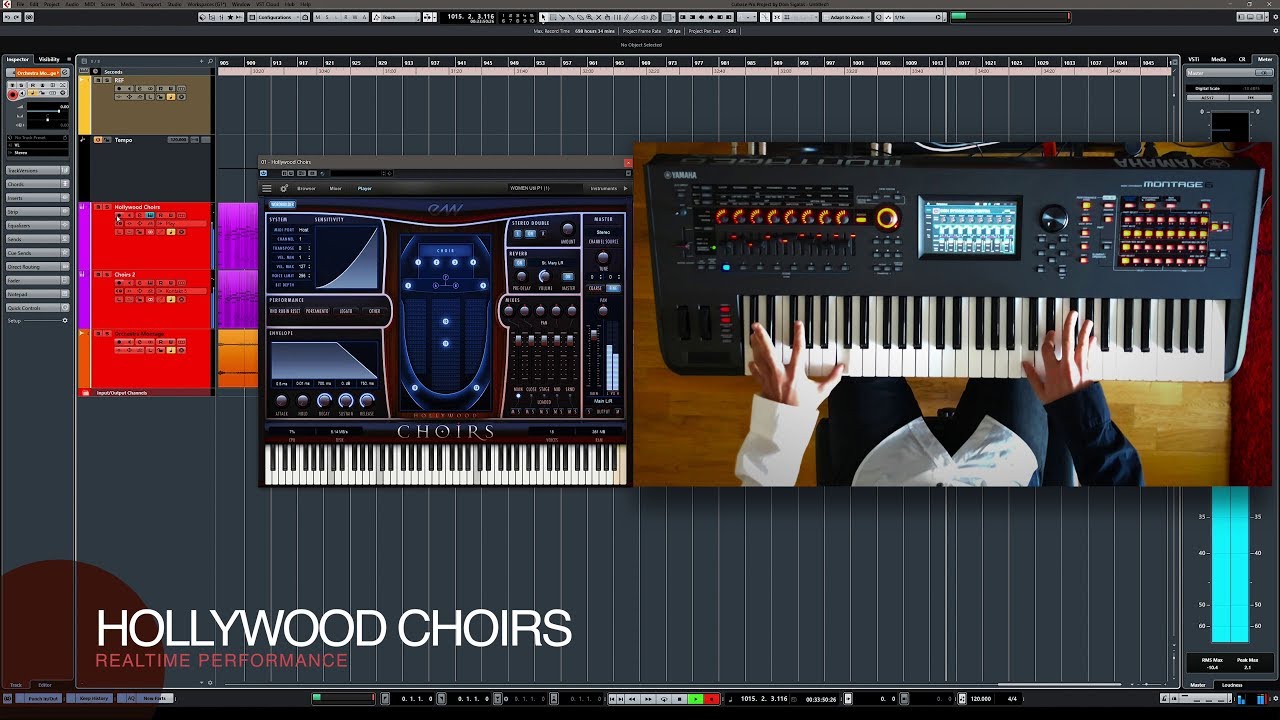Image resolution: width=1280 pixels, height=720 pixels.
Task: Adjust the envelope Attack knob
Action: tap(282, 401)
